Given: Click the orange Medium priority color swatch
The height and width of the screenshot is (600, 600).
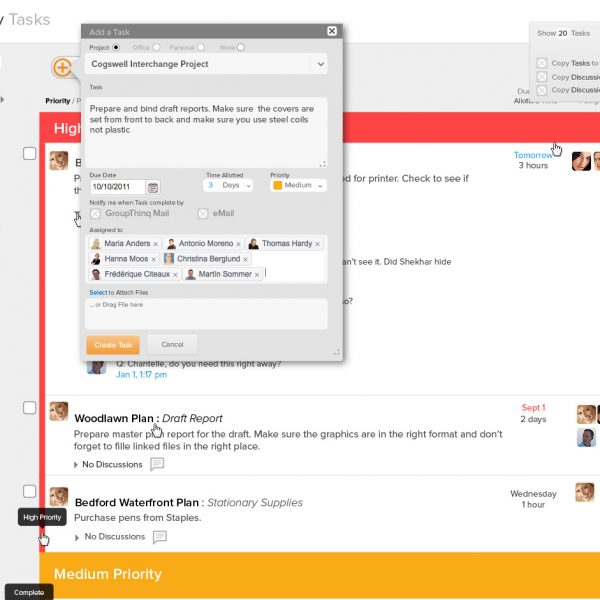Looking at the screenshot, I should point(278,185).
